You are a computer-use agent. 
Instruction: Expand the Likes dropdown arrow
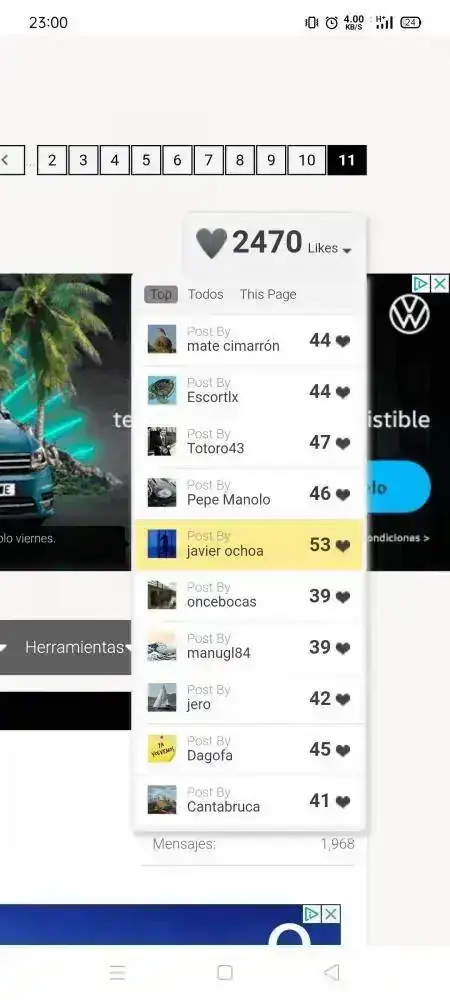[x=347, y=251]
